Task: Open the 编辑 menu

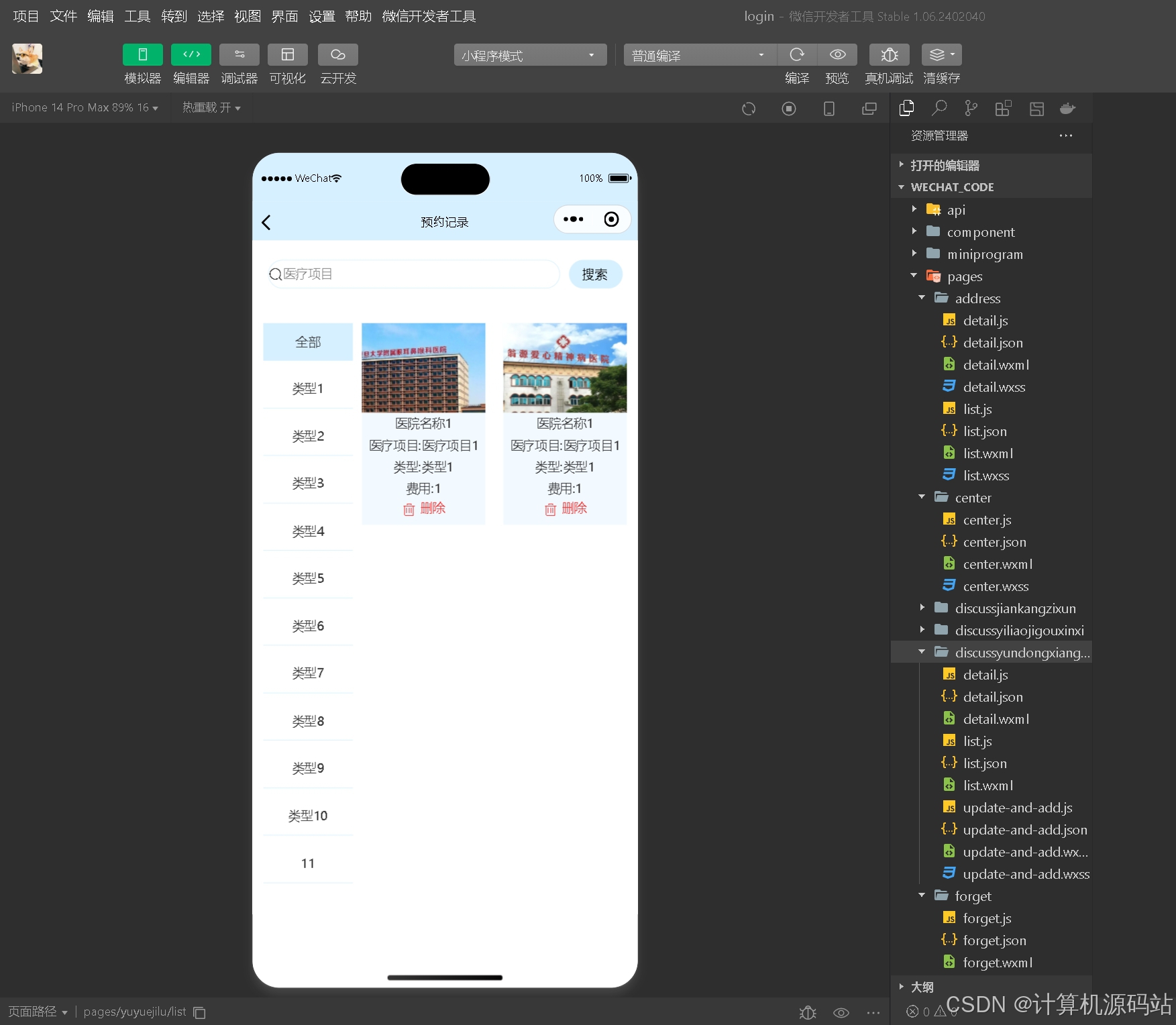Action: click(101, 16)
